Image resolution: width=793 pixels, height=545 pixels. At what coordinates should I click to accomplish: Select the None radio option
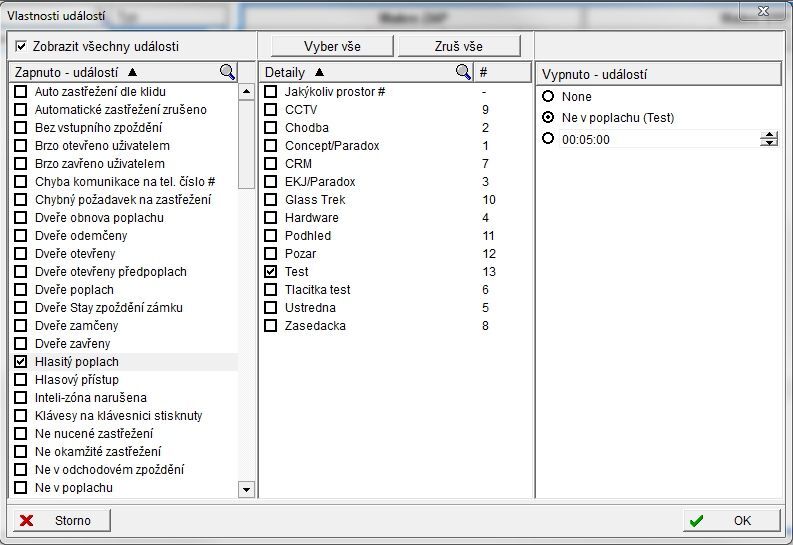coord(548,97)
